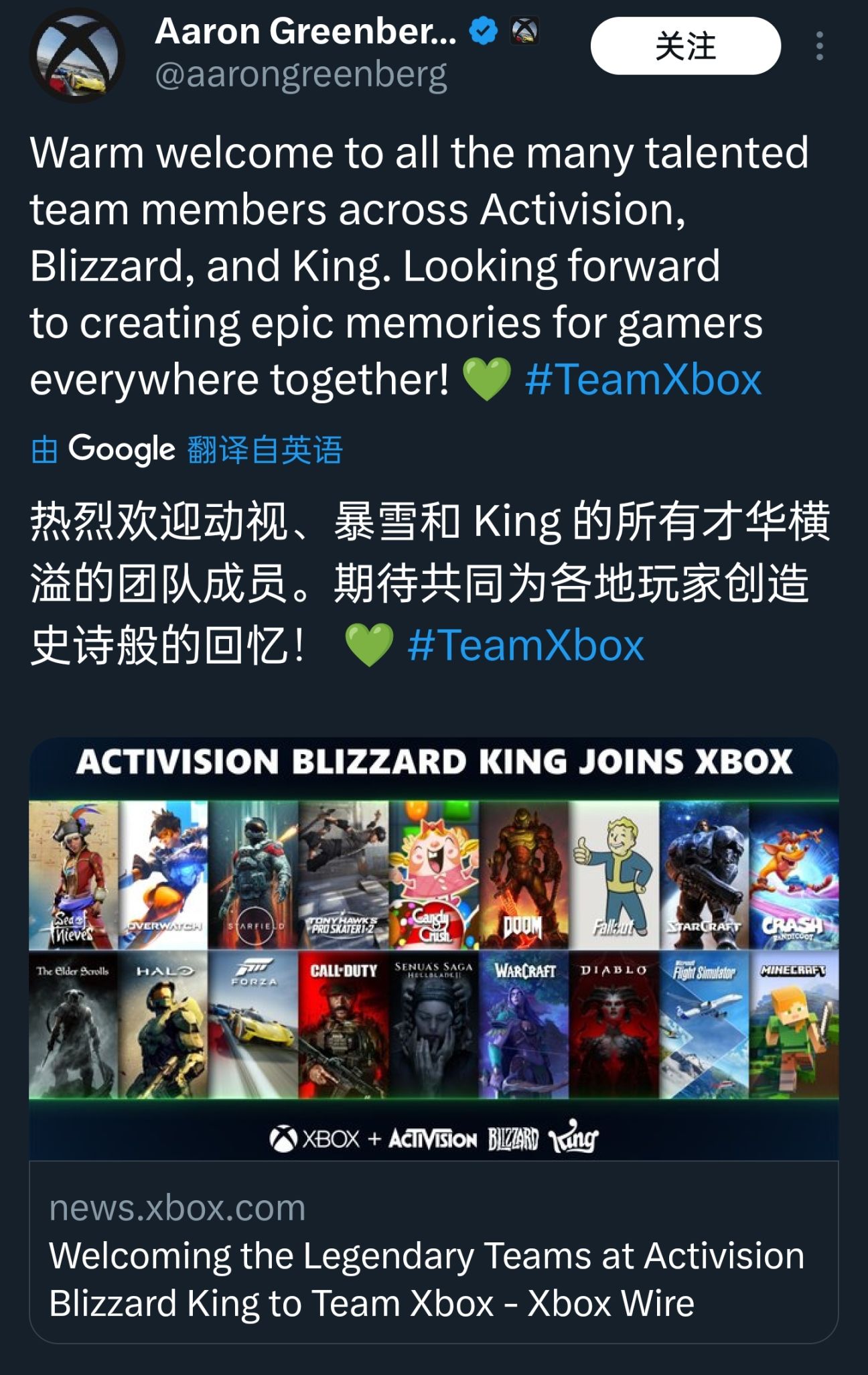Tap the Overwatch Tracer tile
Screen dimensions: 868x1375
click(x=163, y=875)
